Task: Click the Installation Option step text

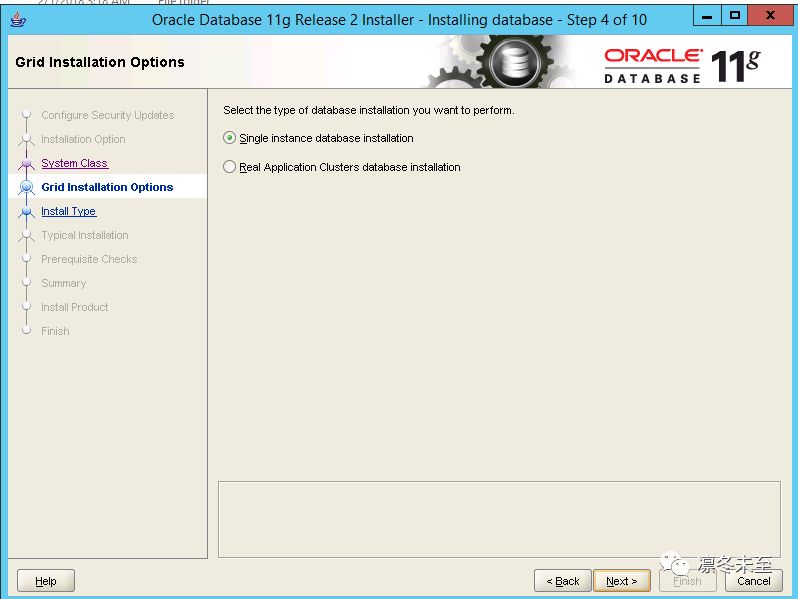Action: 83,139
